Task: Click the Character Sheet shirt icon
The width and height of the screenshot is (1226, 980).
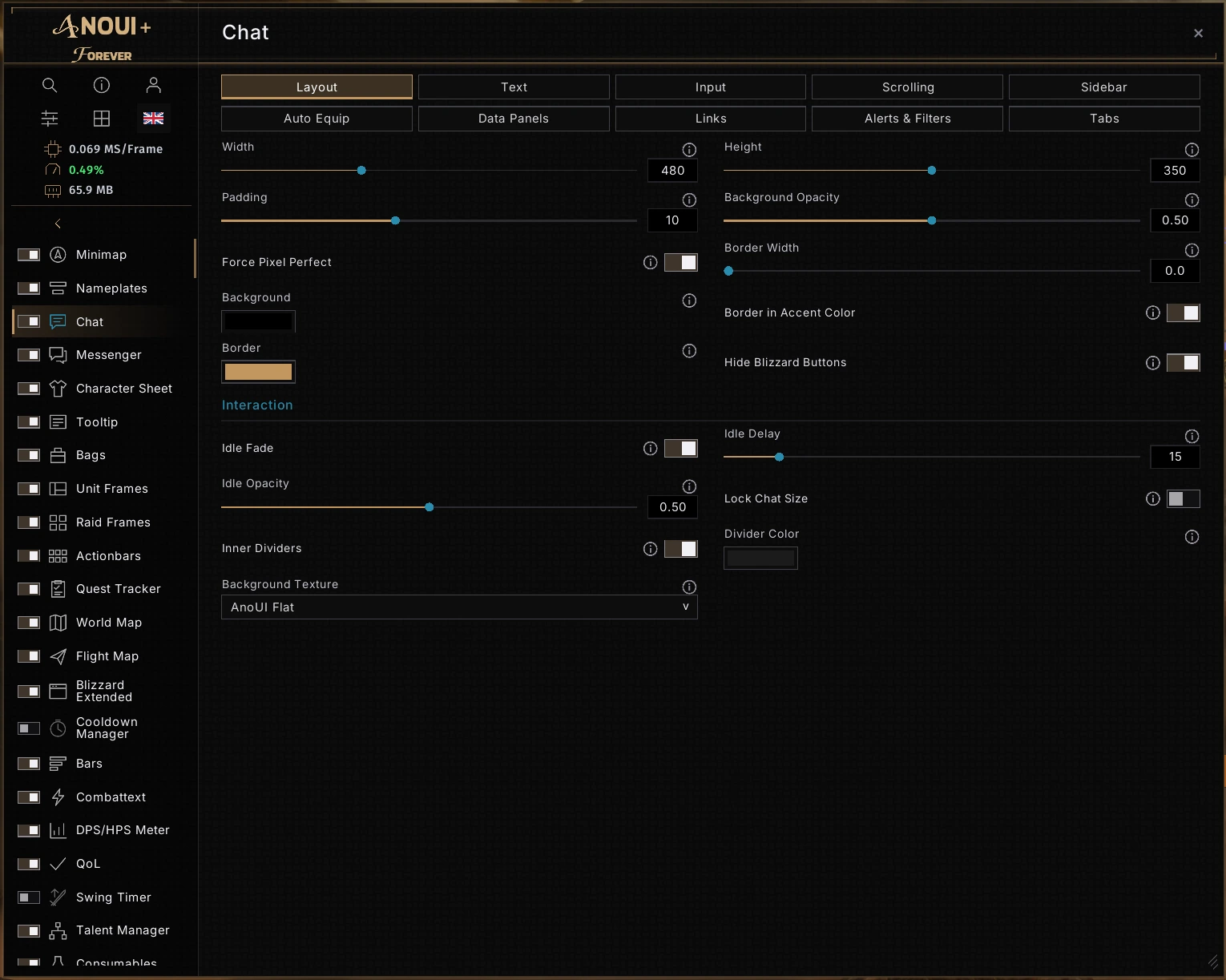Action: pos(58,389)
